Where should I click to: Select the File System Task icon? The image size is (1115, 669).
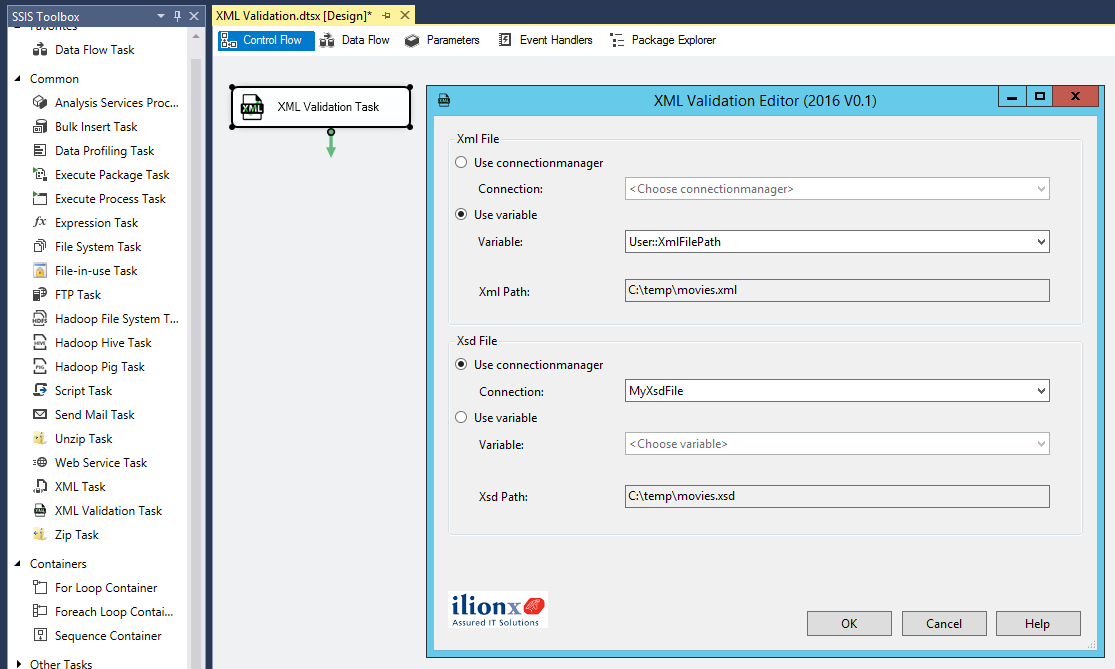click(40, 247)
